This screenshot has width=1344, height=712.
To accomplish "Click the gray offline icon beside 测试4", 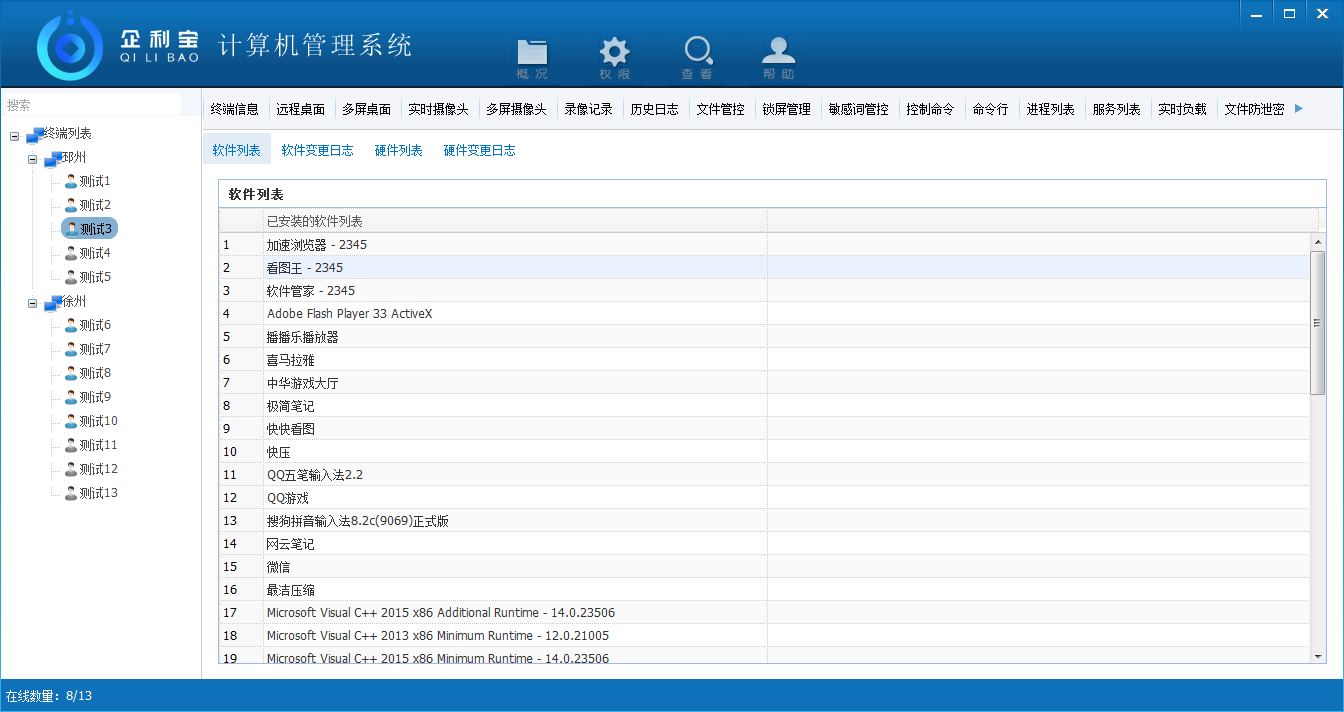I will pyautogui.click(x=70, y=253).
